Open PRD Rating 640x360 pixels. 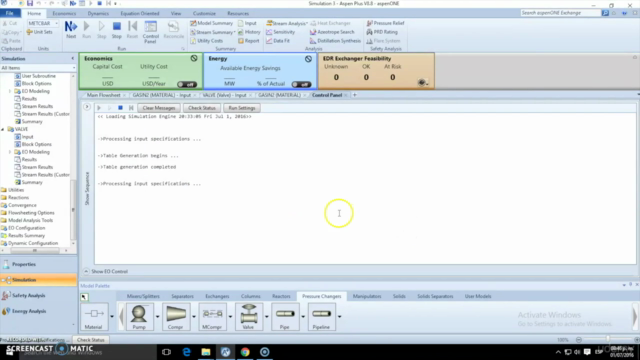(x=382, y=32)
